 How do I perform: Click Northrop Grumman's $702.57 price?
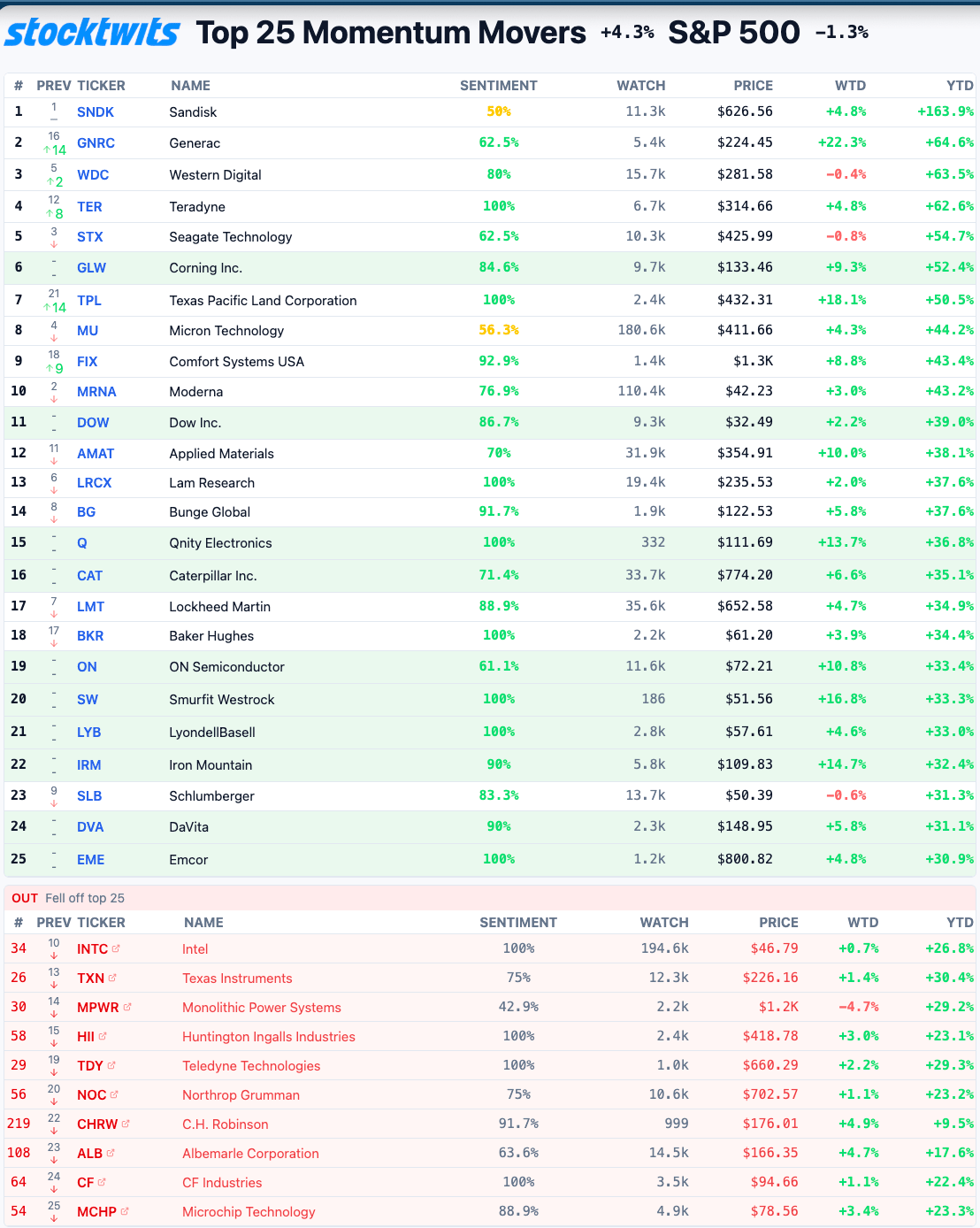(770, 1095)
